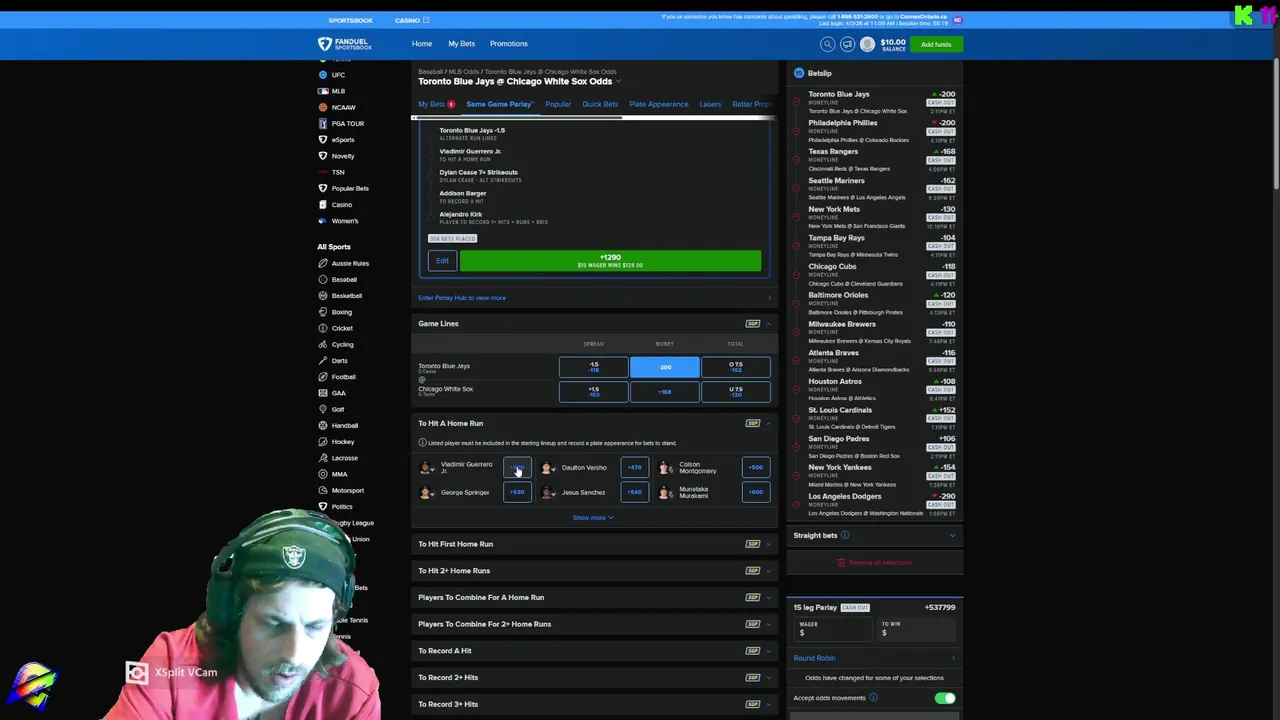
Task: Collapse the Game Lines section
Action: pos(768,324)
